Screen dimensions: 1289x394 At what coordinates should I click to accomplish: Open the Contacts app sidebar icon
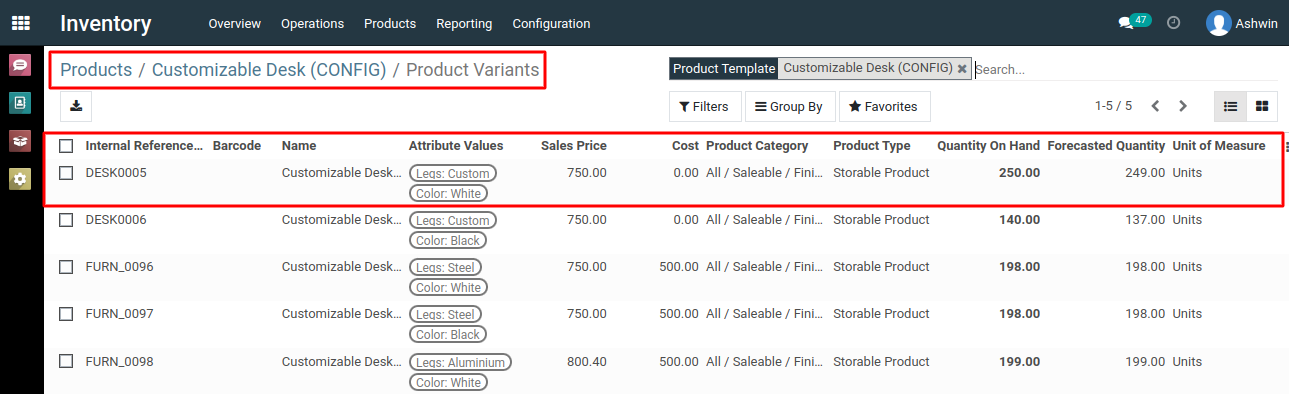[20, 102]
